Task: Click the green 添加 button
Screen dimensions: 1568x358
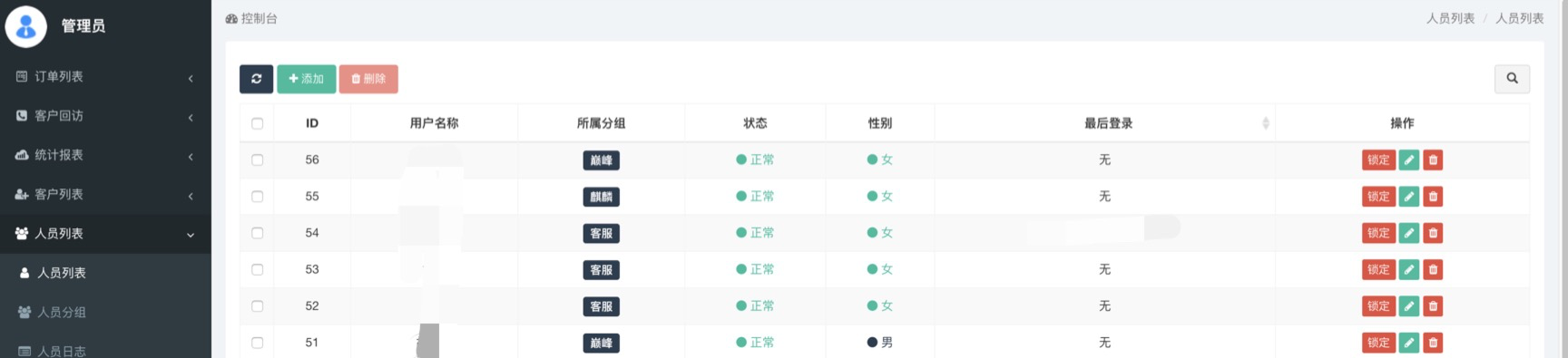Action: pos(307,79)
